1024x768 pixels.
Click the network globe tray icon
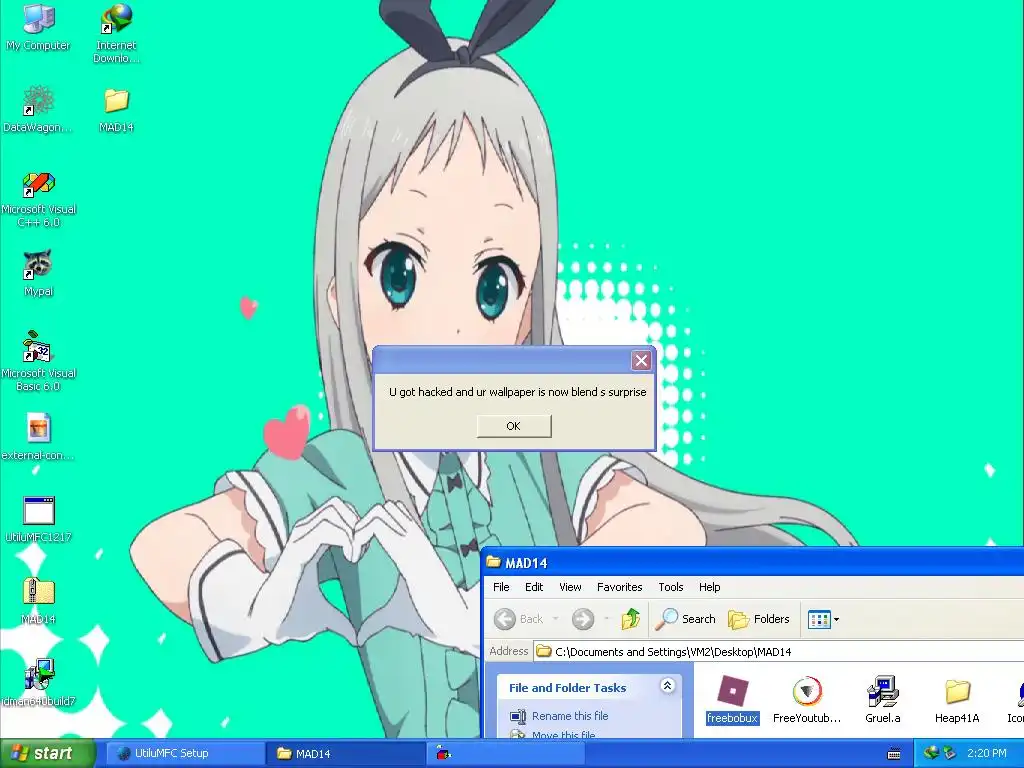(931, 753)
